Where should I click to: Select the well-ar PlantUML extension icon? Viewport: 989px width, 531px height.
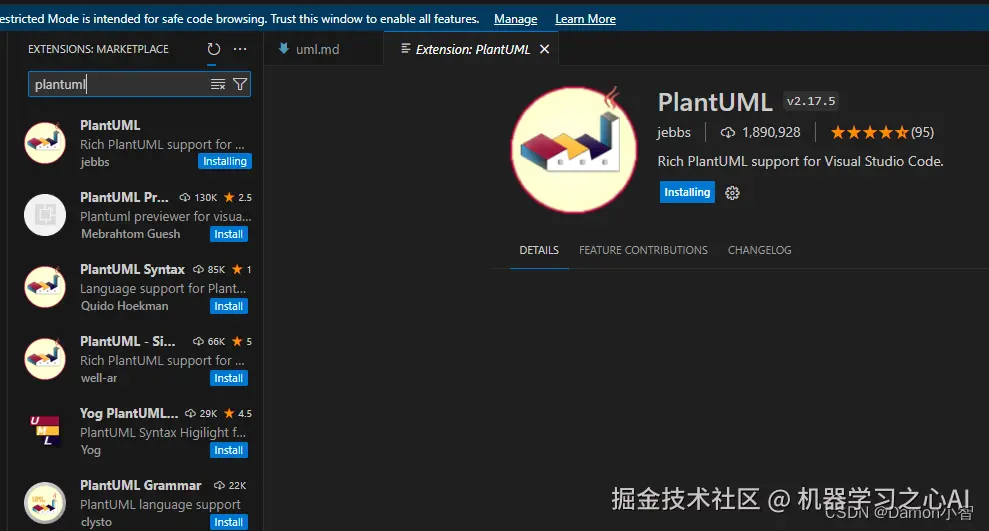[45, 359]
